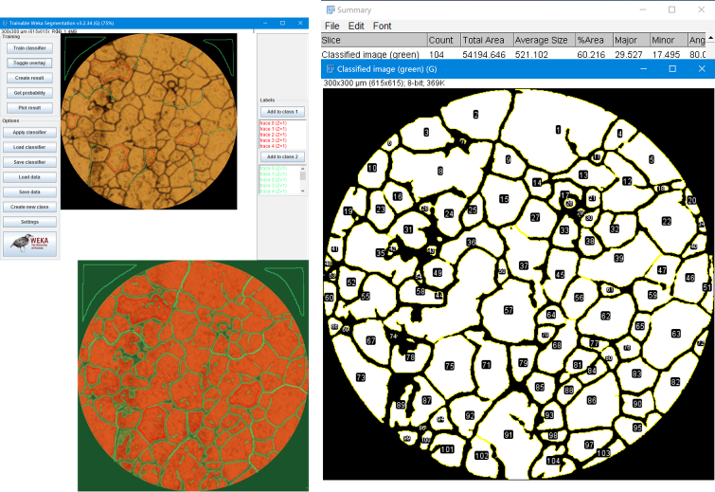
Task: Click the Save data button
Action: point(30,192)
